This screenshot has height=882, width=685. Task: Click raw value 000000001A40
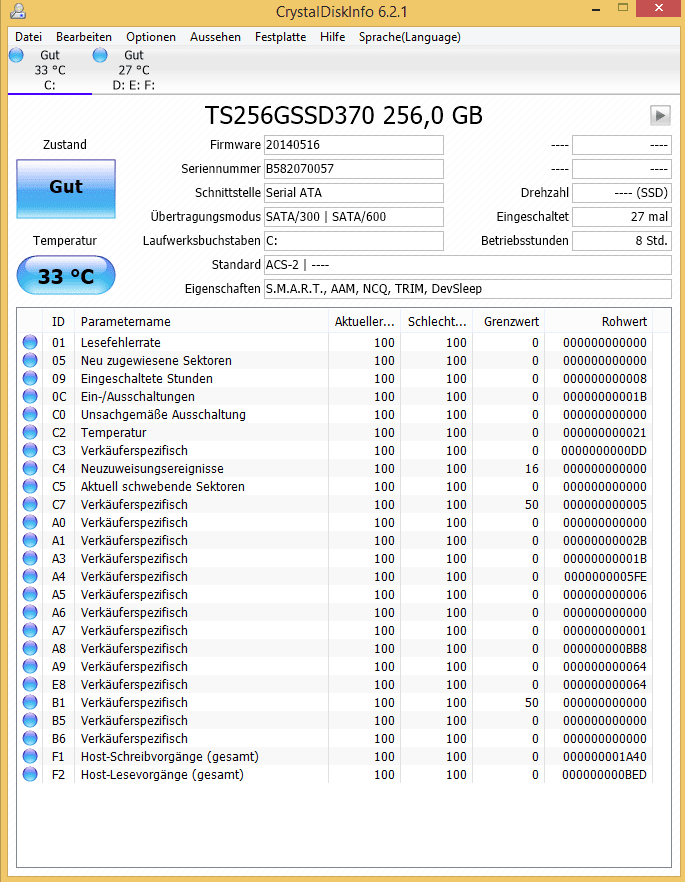click(605, 757)
